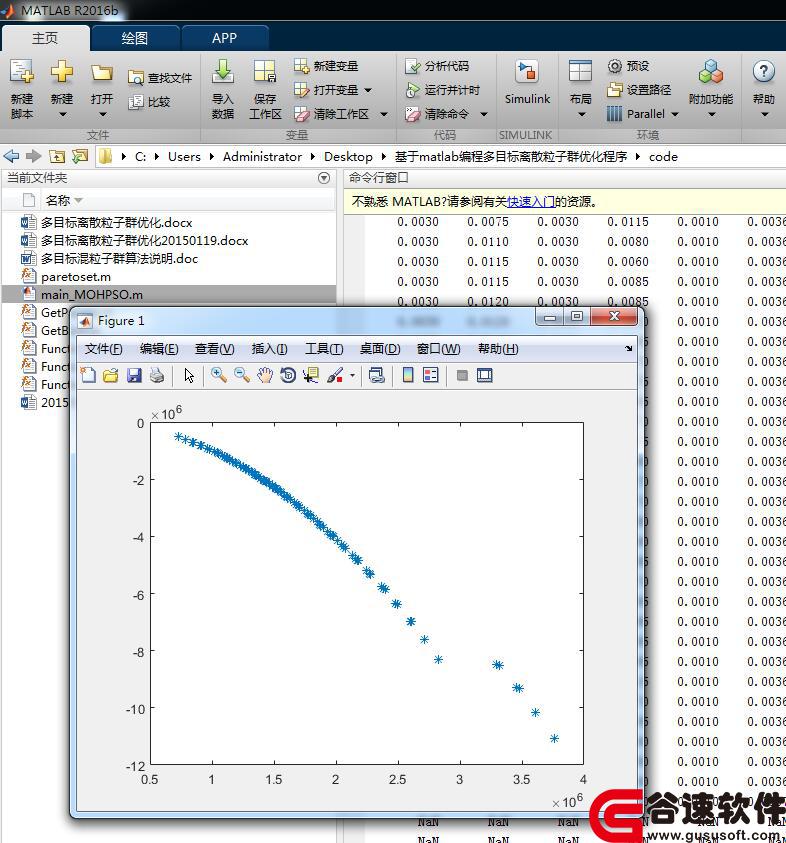Click Compare (比较) in the File section

point(149,102)
